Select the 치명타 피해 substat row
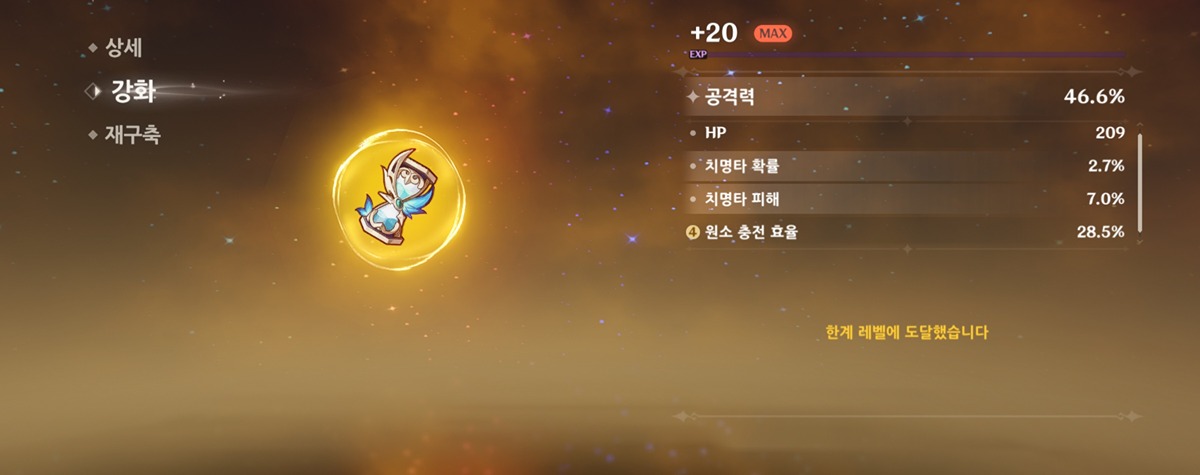This screenshot has height=475, width=1200. pos(905,198)
